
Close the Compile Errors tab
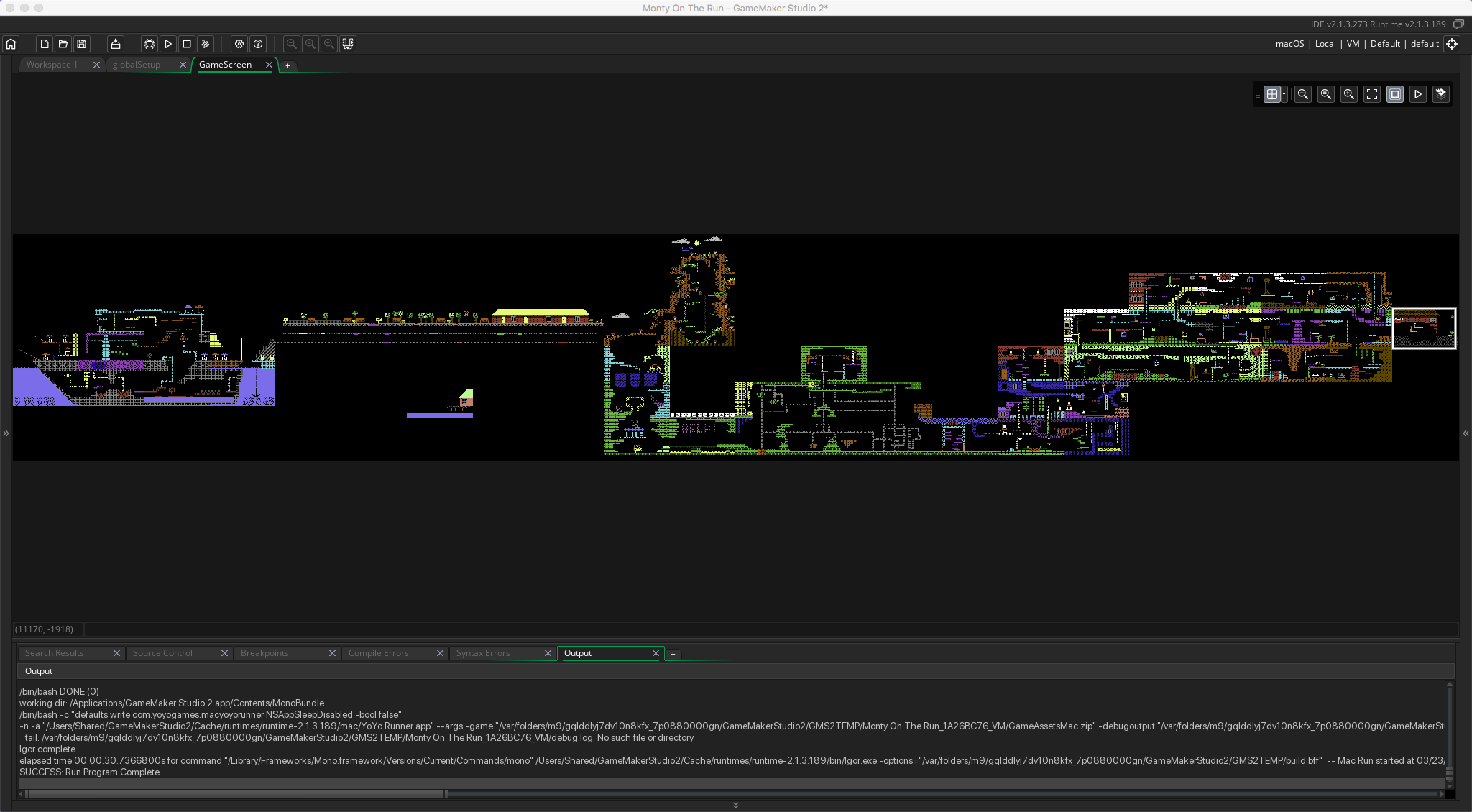(440, 653)
